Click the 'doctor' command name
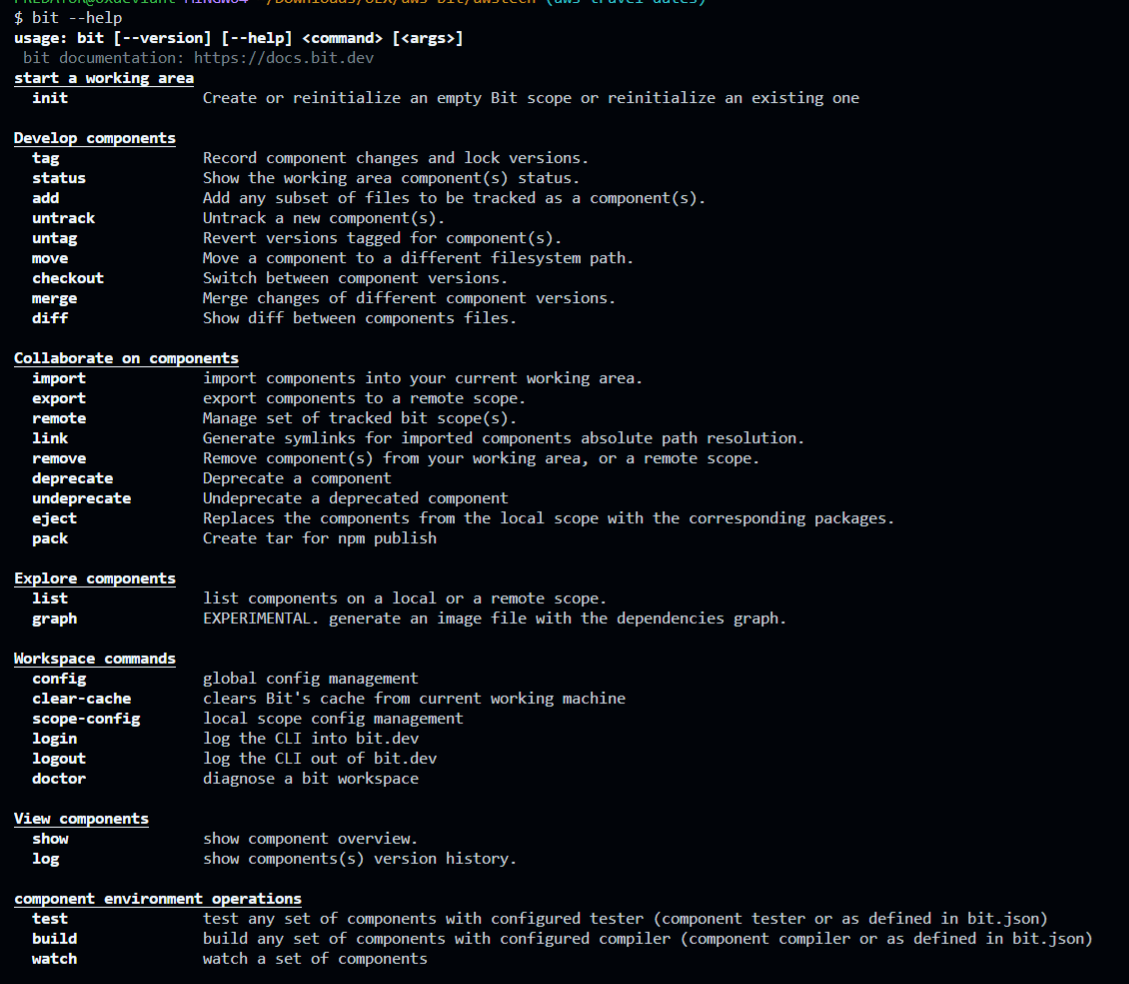 click(x=58, y=778)
